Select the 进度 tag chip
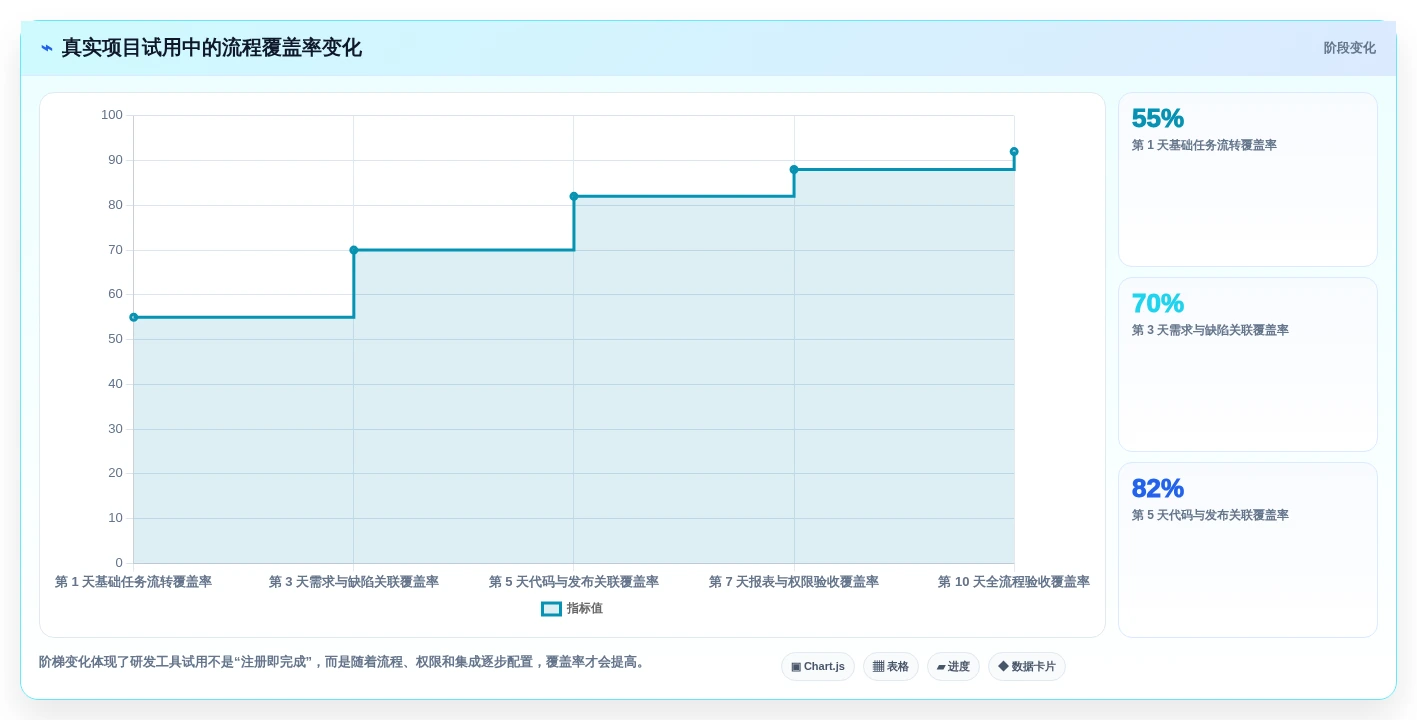This screenshot has height=720, width=1417. pos(953,666)
